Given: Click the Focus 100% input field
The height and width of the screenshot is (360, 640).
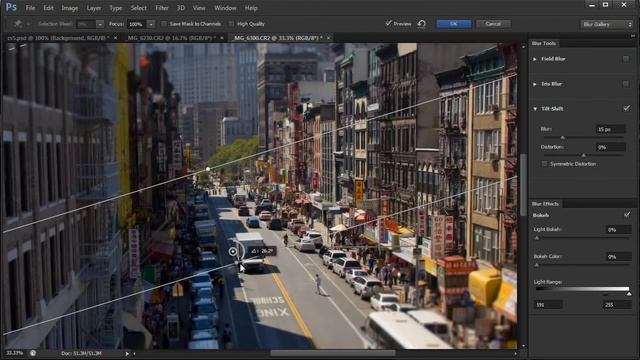Looking at the screenshot, I should tap(137, 24).
